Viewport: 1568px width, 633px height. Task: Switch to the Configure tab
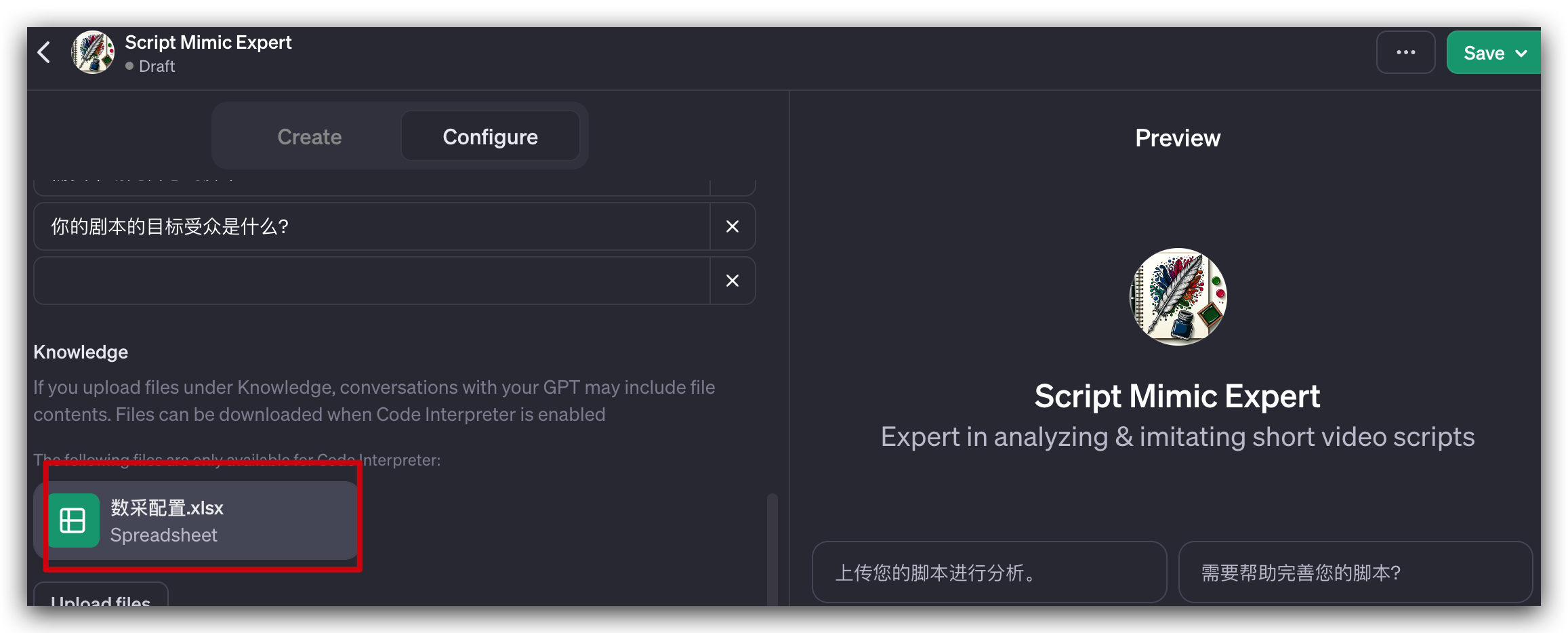tap(490, 137)
